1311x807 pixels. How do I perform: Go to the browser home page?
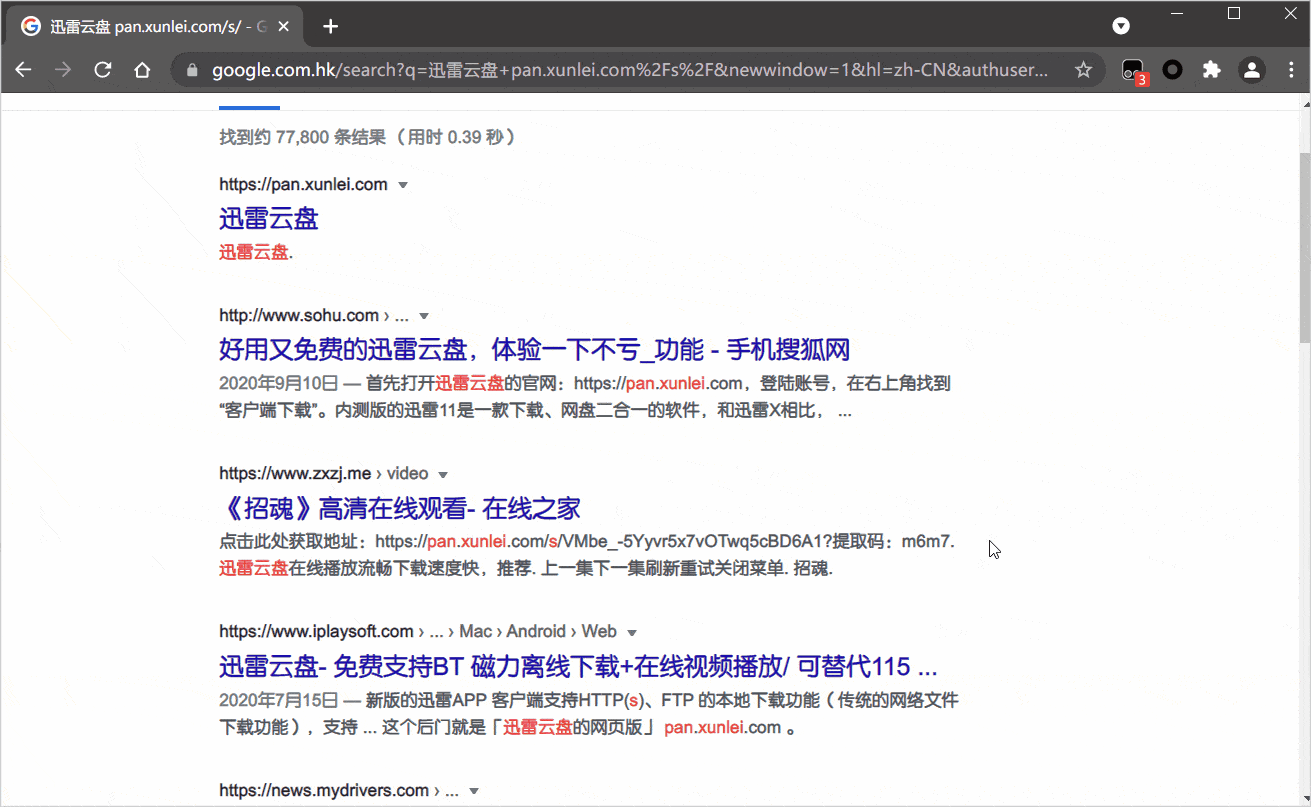click(x=142, y=70)
